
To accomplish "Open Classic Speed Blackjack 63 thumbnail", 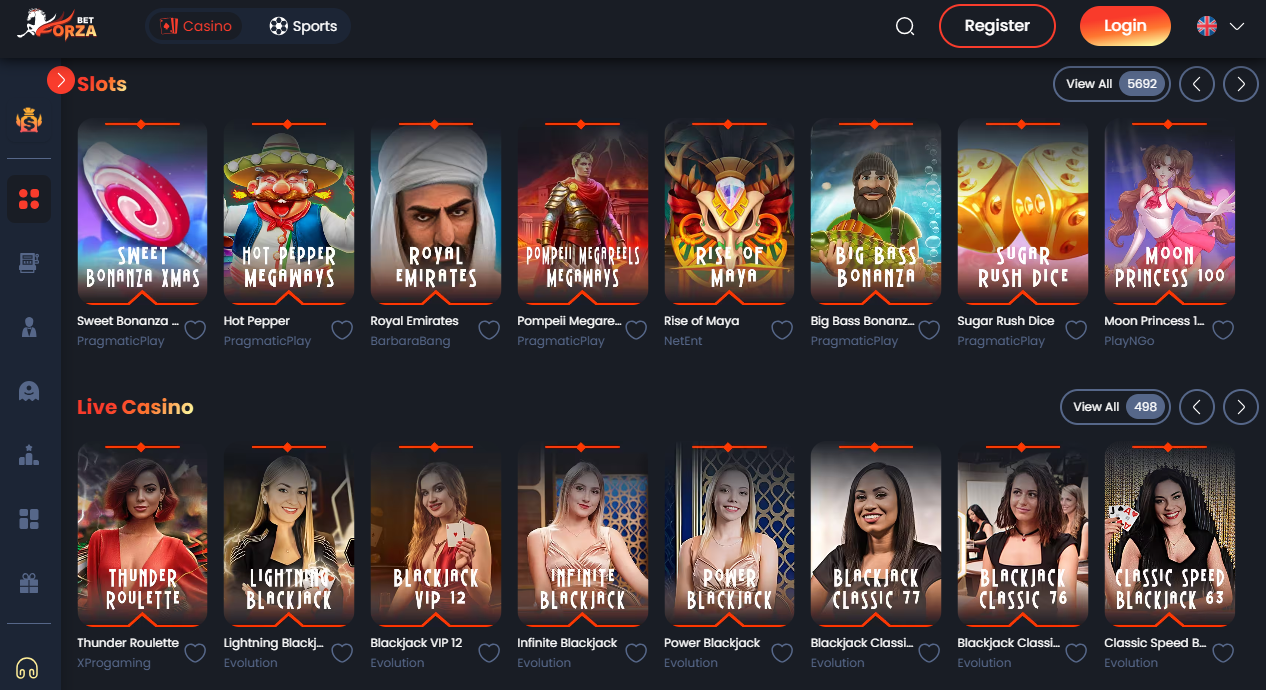I will (x=1170, y=535).
